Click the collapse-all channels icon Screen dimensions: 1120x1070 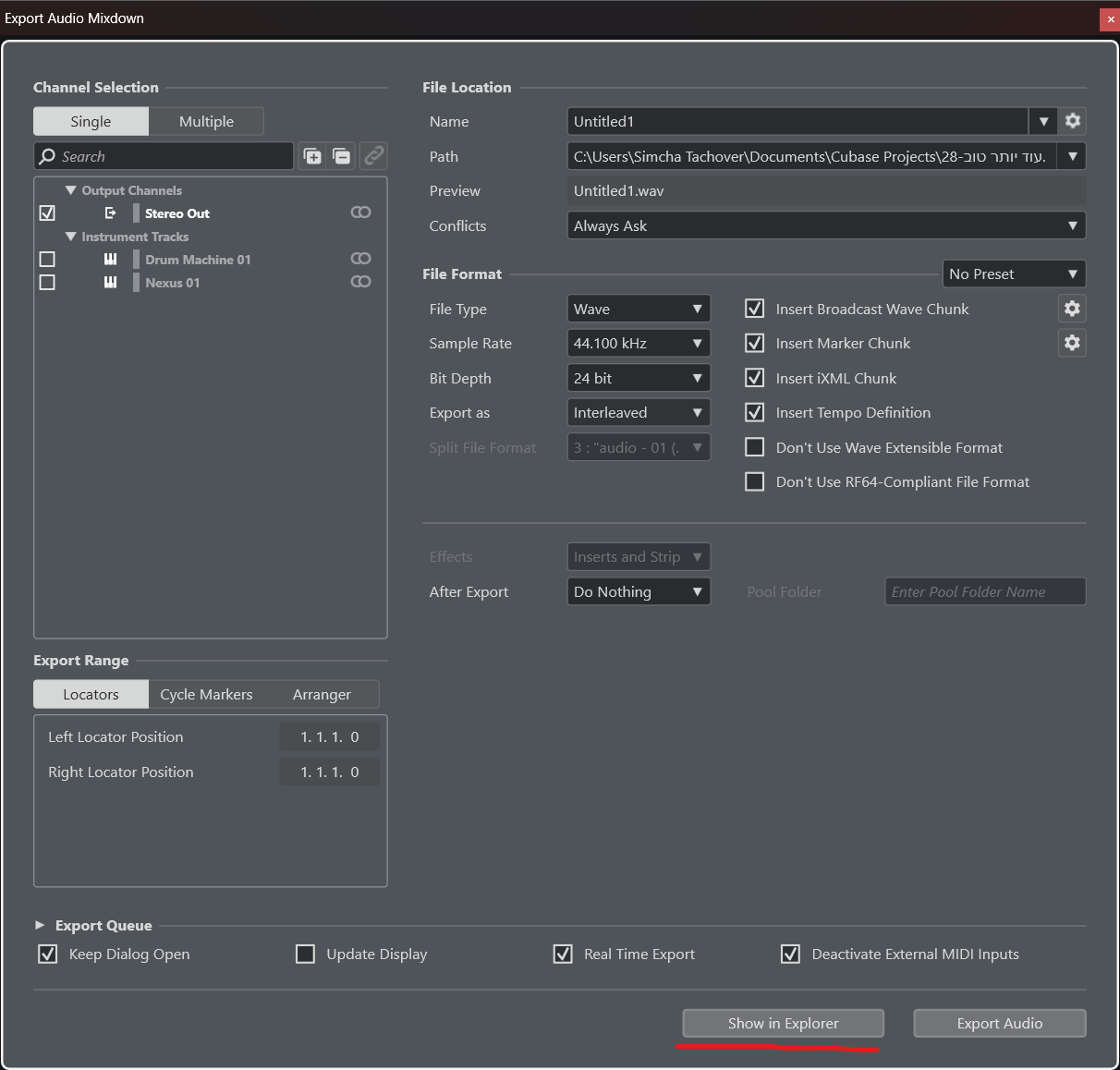point(343,156)
